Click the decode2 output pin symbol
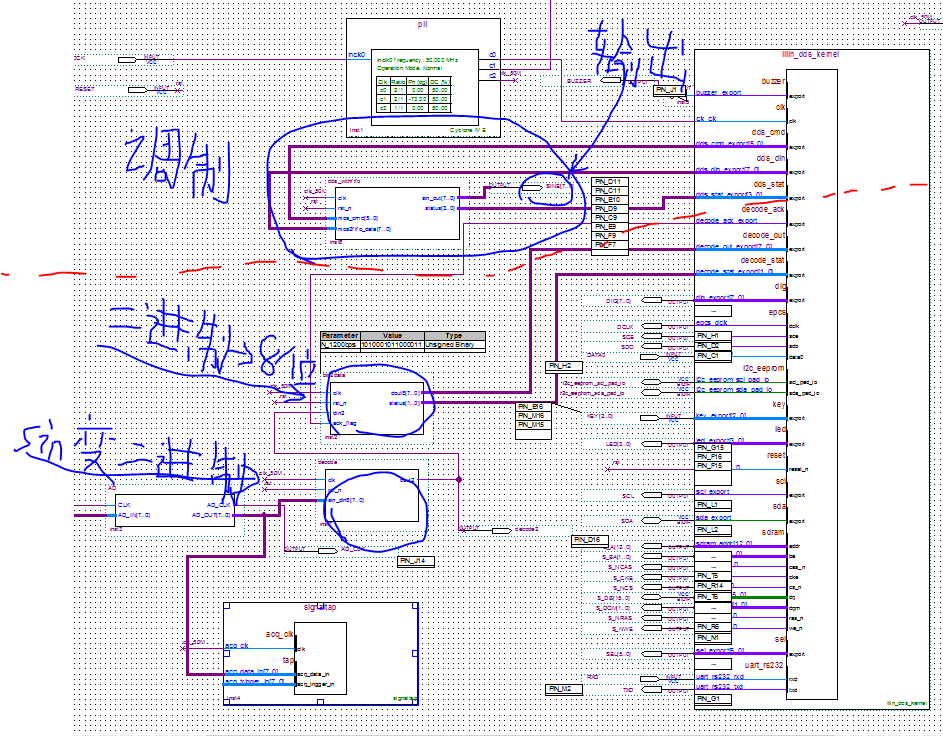This screenshot has height=736, width=943. [502, 530]
